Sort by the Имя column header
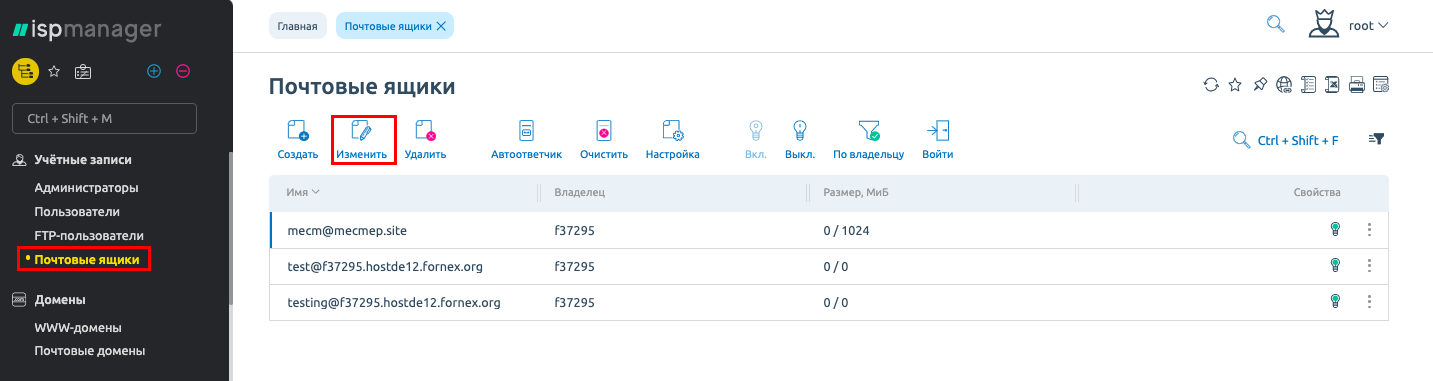The height and width of the screenshot is (381, 1433). 302,192
